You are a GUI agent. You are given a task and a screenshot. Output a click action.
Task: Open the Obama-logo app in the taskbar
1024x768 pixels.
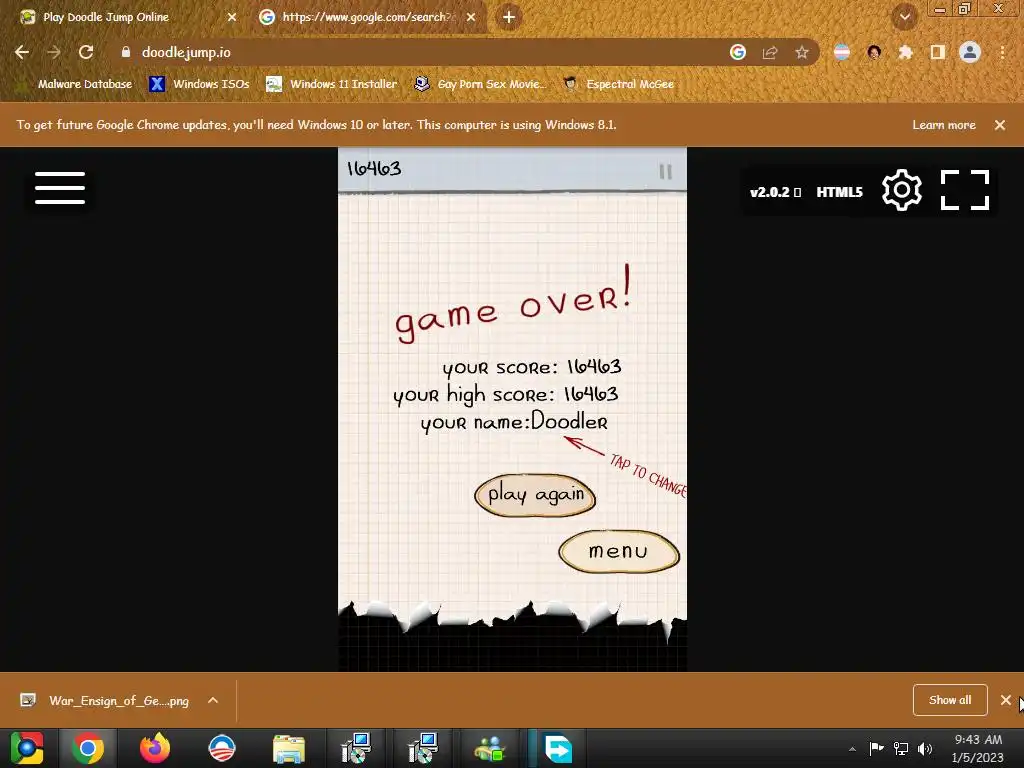pyautogui.click(x=222, y=748)
